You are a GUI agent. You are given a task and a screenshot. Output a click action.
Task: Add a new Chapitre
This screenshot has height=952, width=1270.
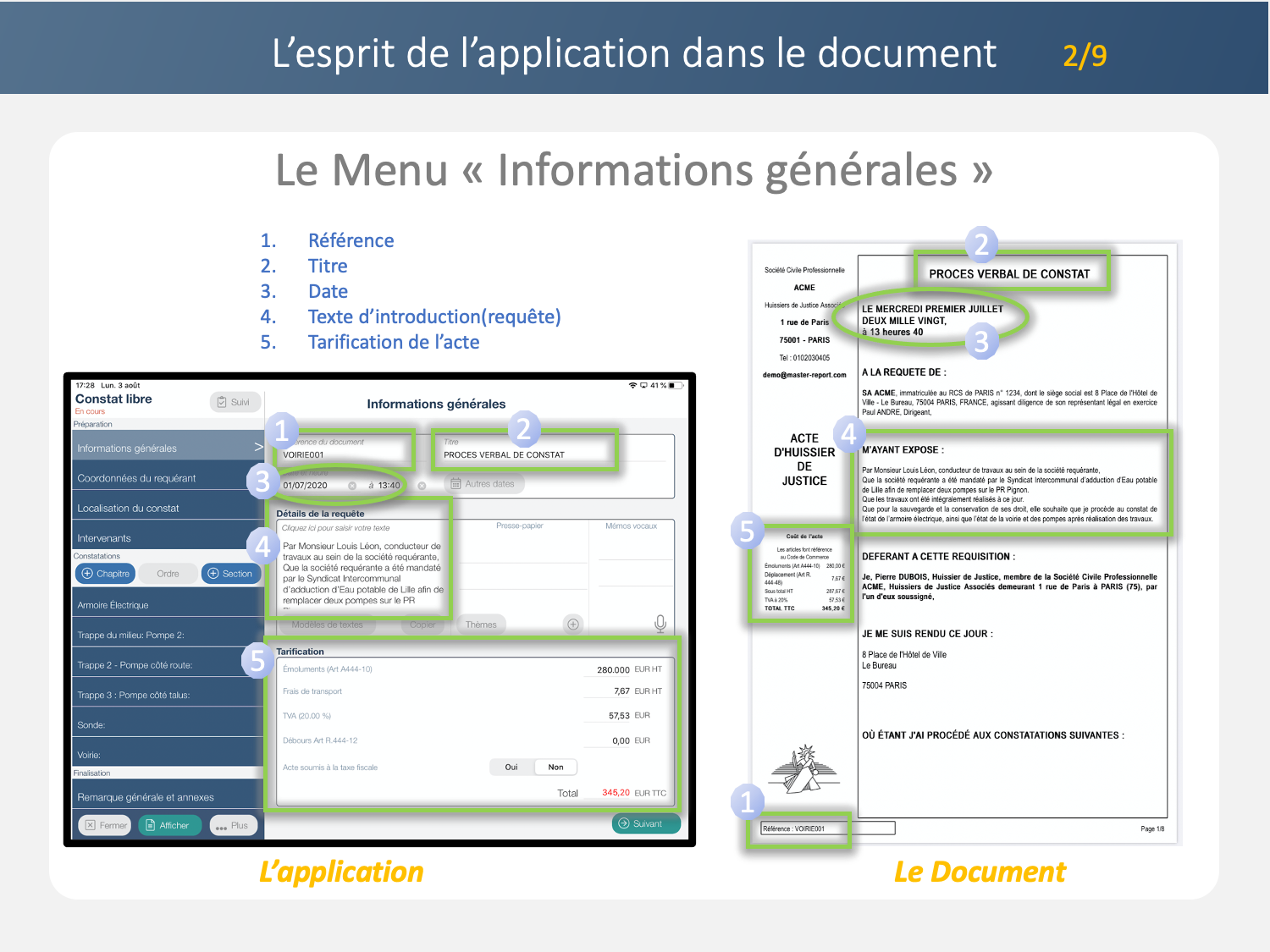point(106,574)
